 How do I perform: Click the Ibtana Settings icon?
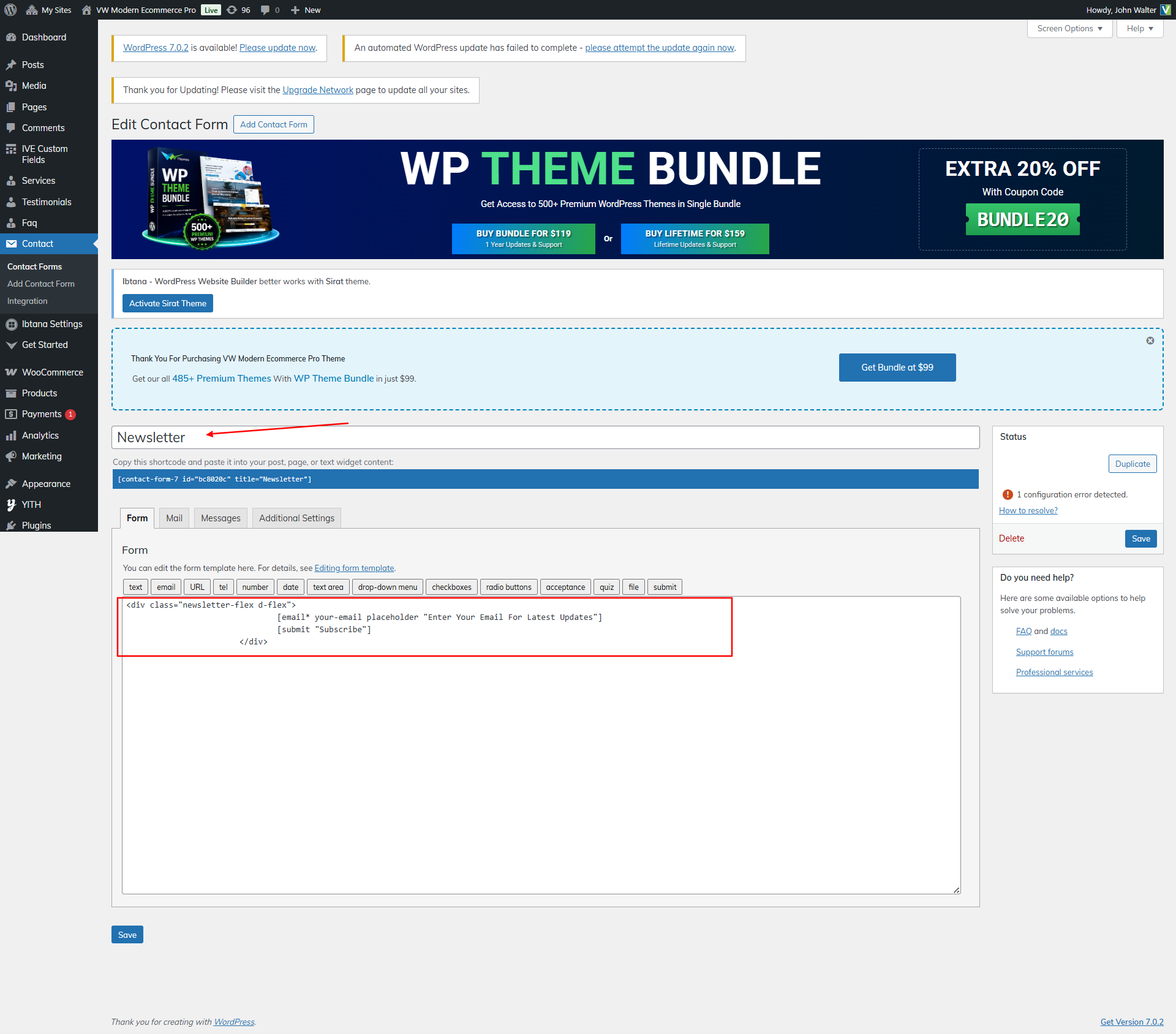[x=11, y=324]
